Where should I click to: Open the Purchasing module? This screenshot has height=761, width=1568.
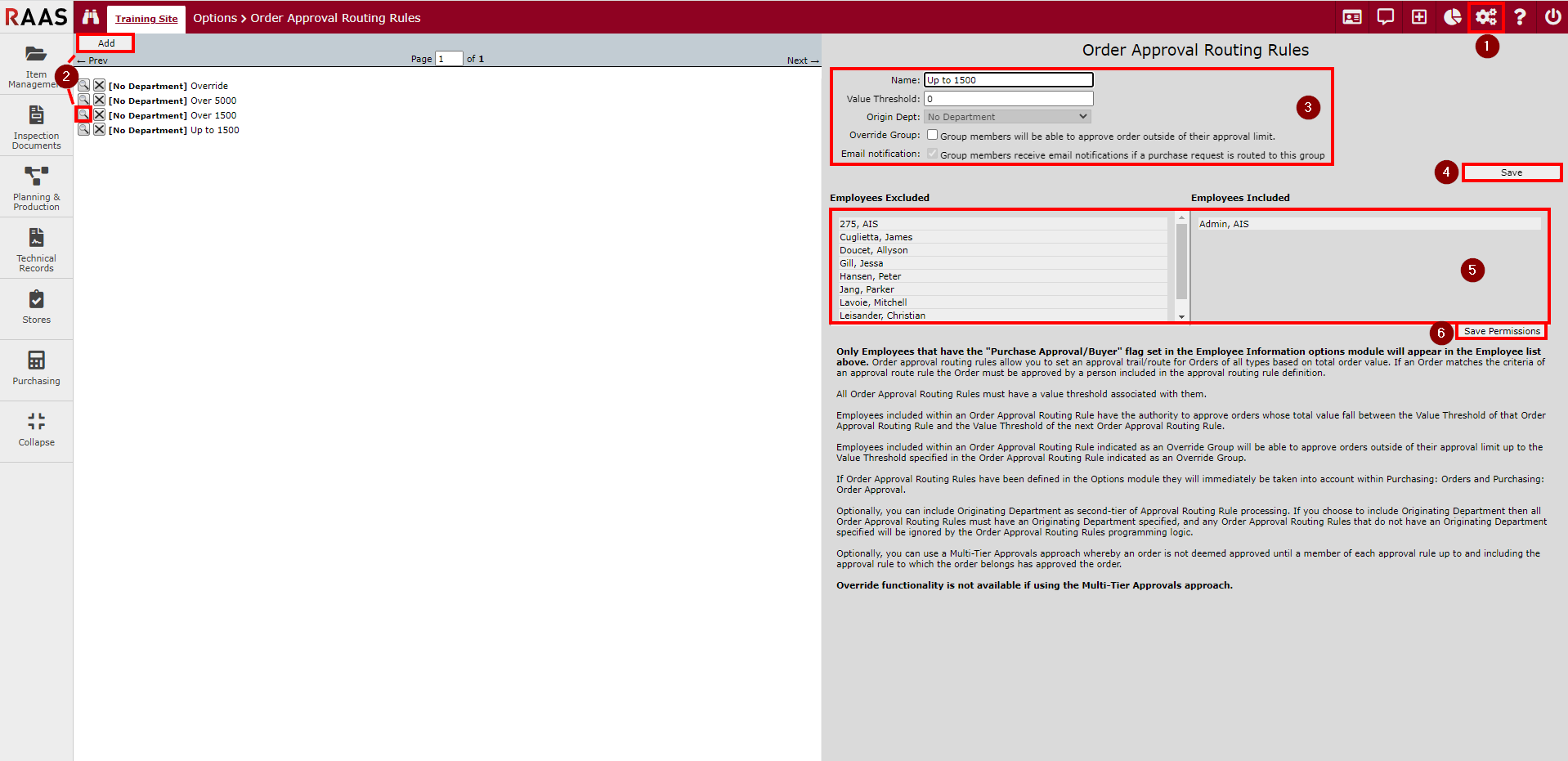click(36, 368)
